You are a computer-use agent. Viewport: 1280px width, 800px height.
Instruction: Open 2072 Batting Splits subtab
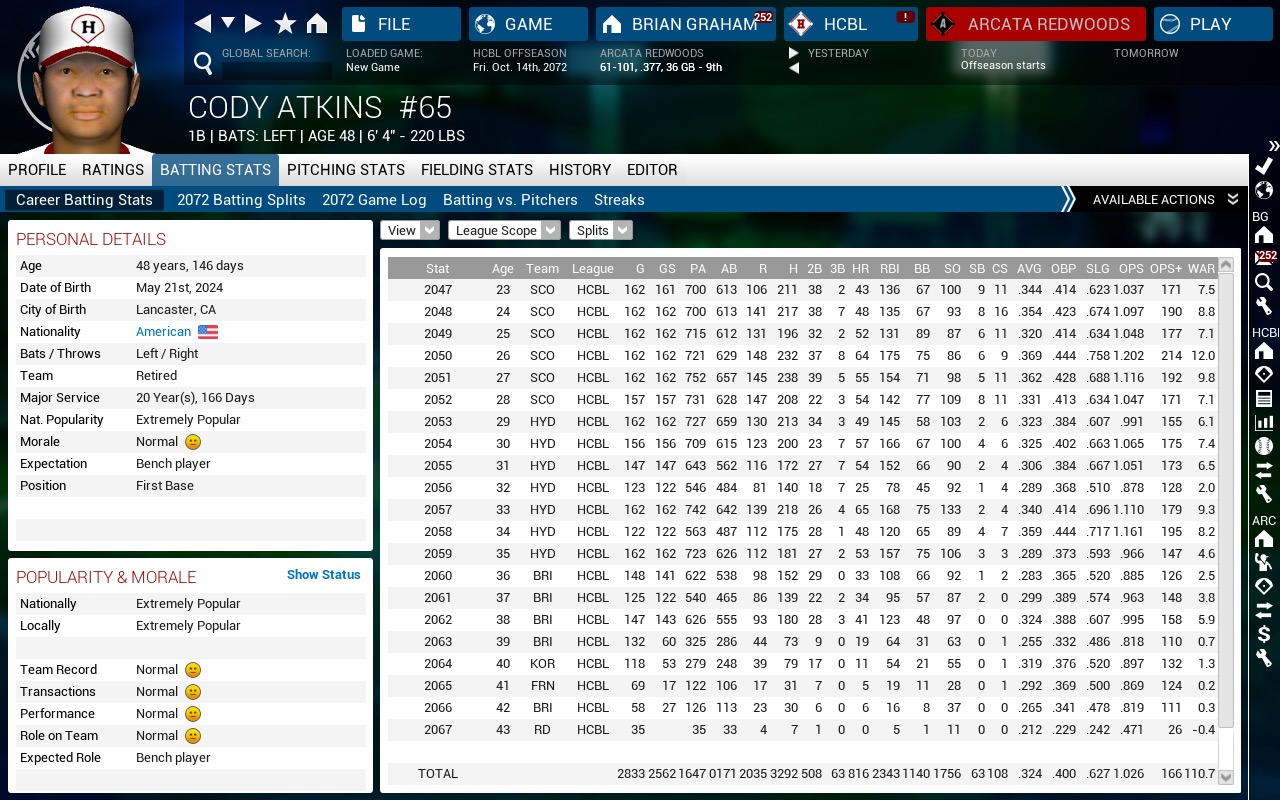click(x=241, y=200)
